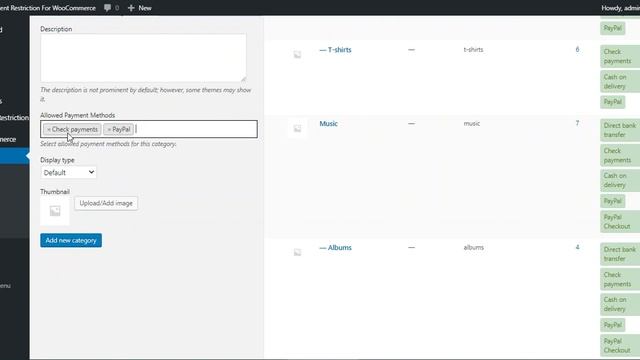
Task: Click the Add new category button
Action: click(x=71, y=240)
